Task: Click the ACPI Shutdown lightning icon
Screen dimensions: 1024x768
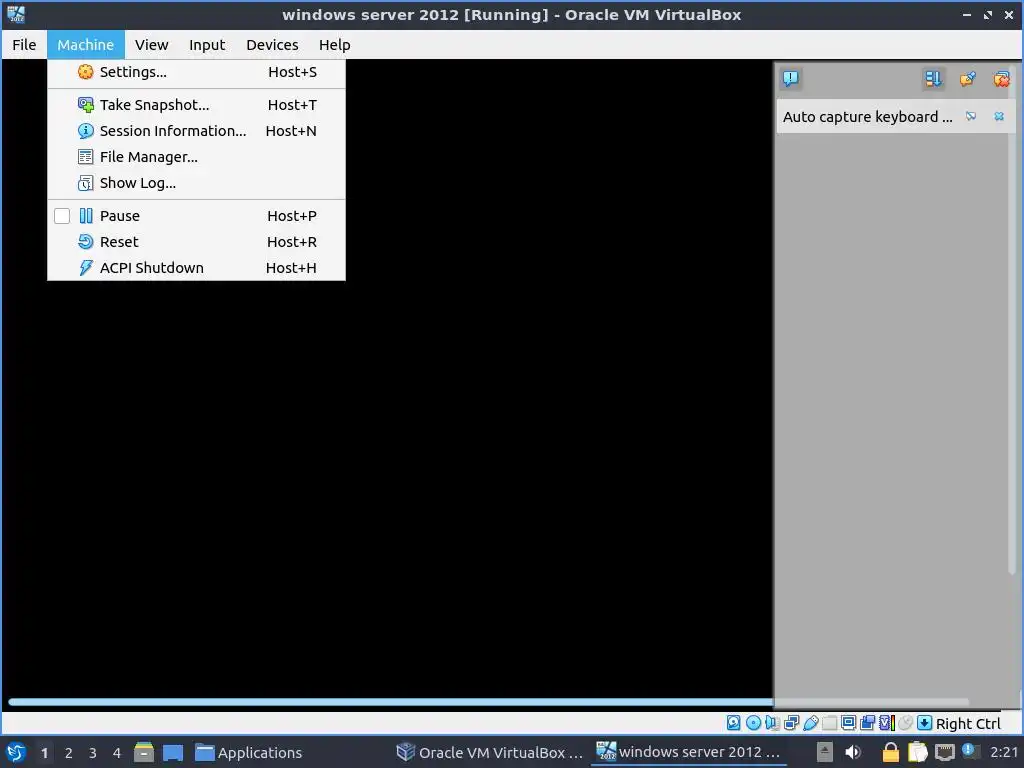Action: tap(86, 268)
